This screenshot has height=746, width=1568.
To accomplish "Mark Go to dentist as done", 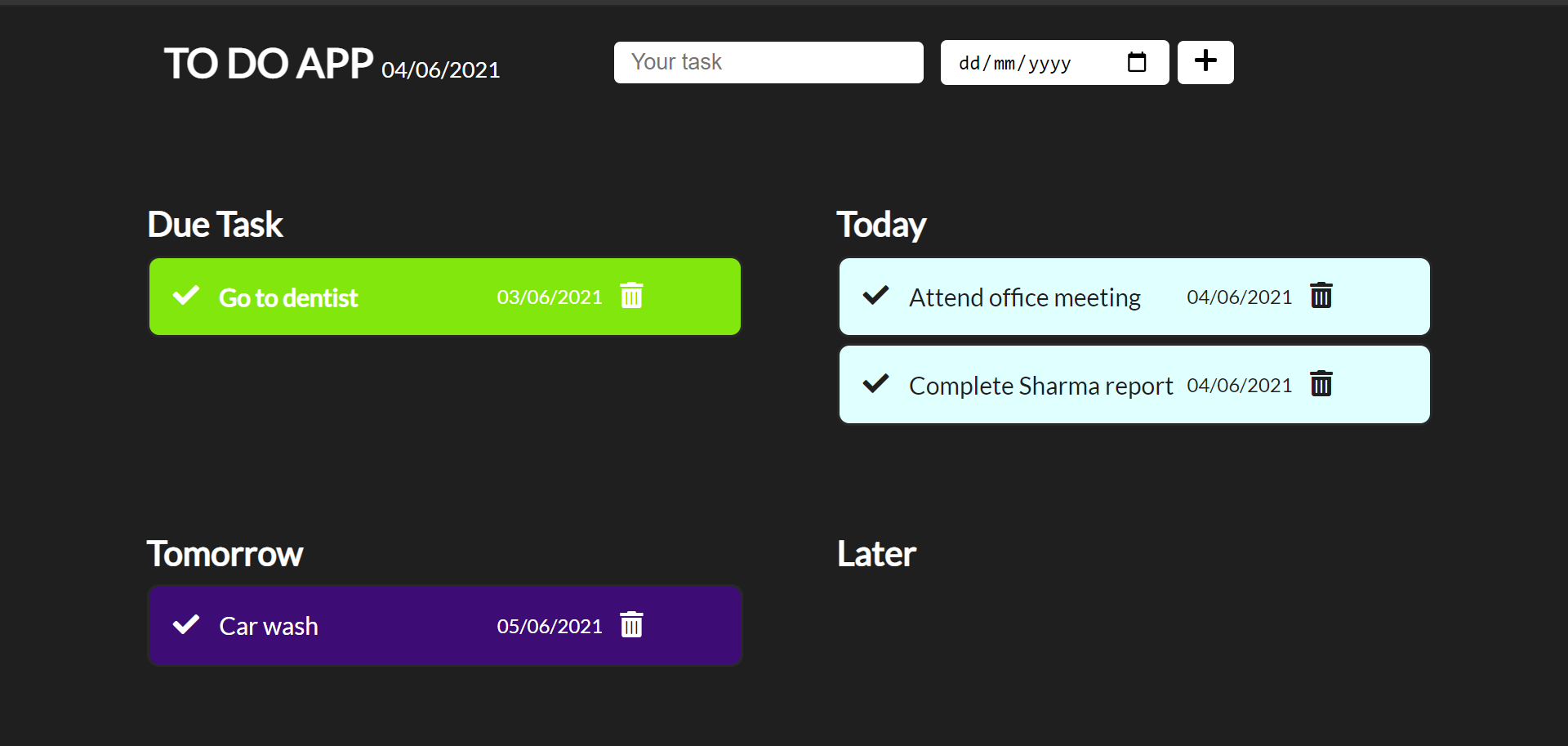I will (186, 295).
